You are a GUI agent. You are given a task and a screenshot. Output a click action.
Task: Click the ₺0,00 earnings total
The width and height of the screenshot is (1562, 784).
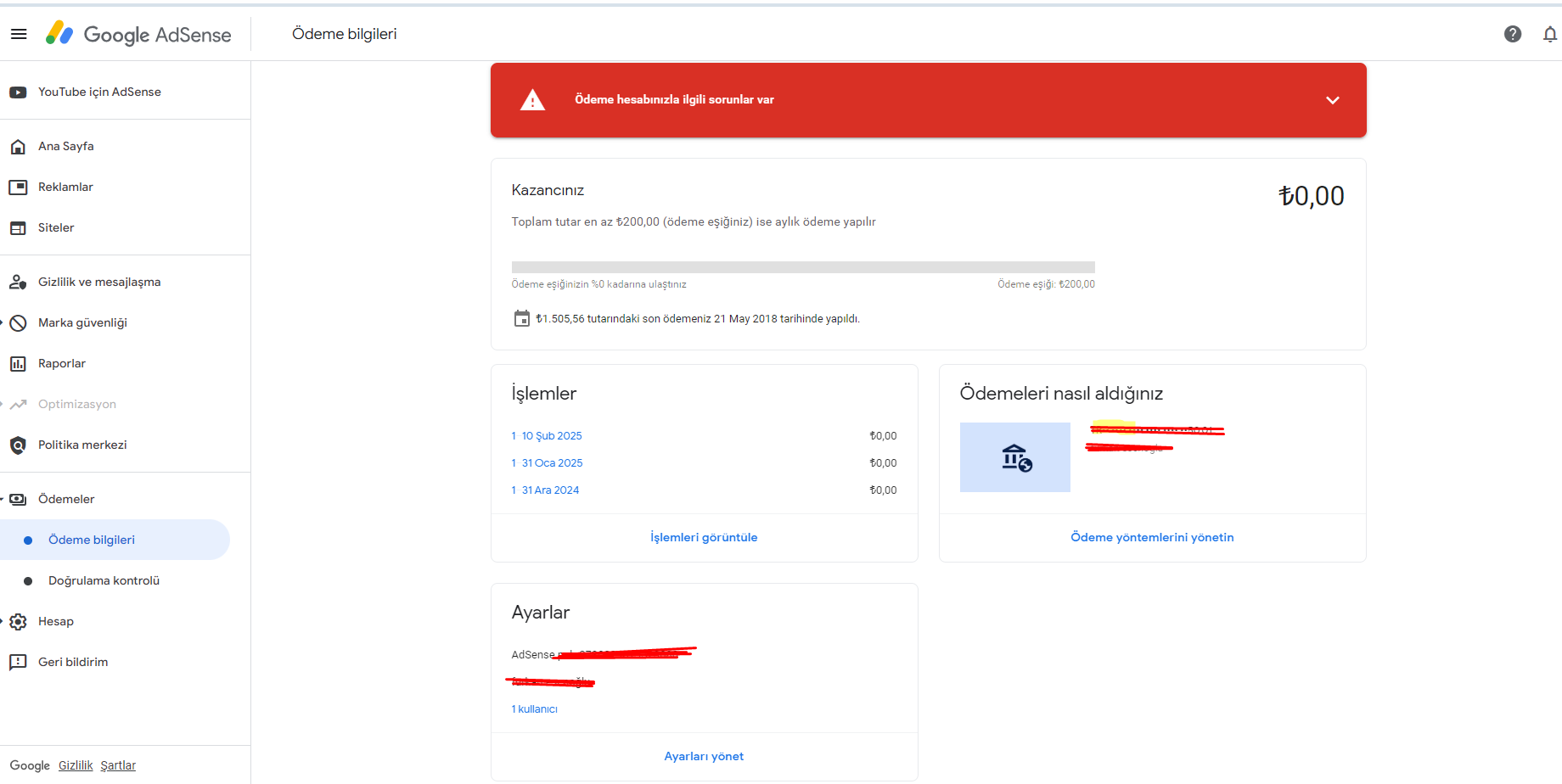coord(1311,196)
